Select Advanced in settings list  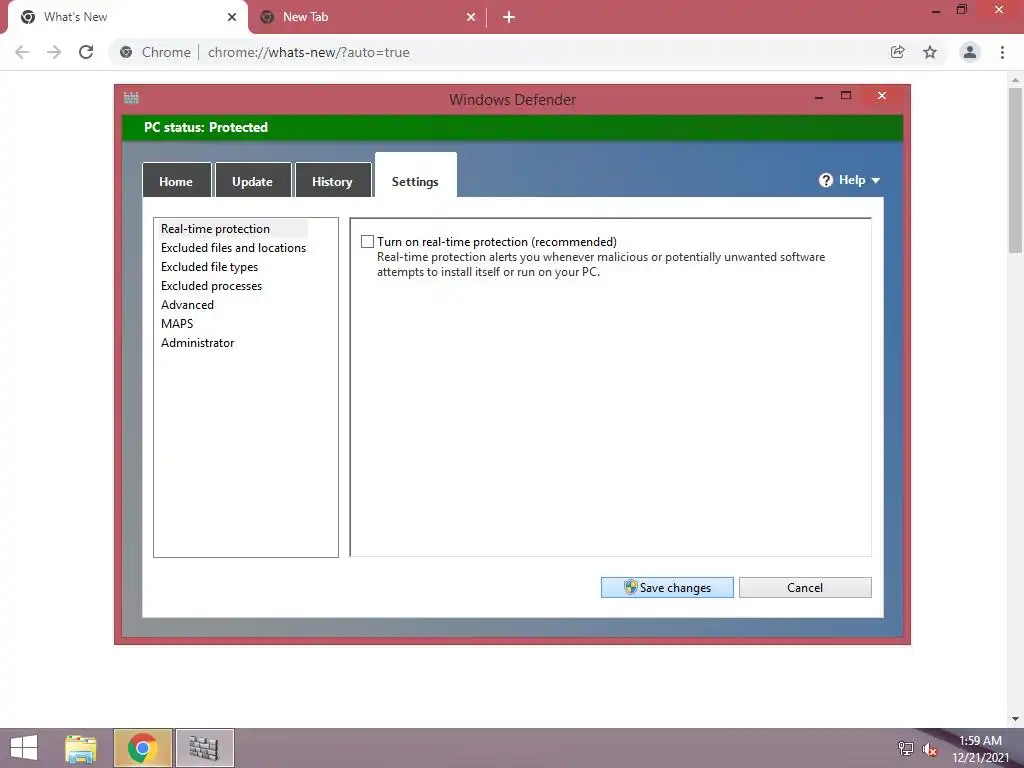[x=187, y=304]
